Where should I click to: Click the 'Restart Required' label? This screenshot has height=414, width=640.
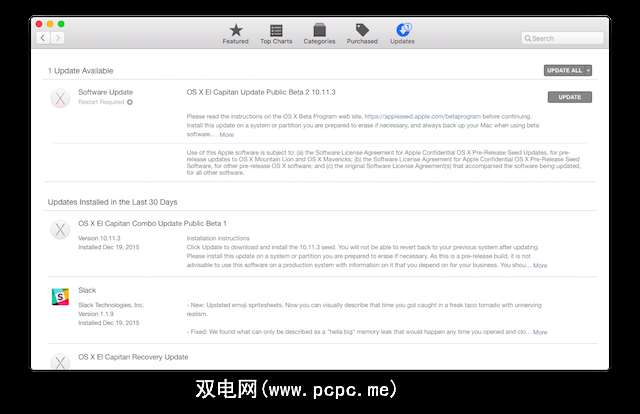tap(101, 102)
